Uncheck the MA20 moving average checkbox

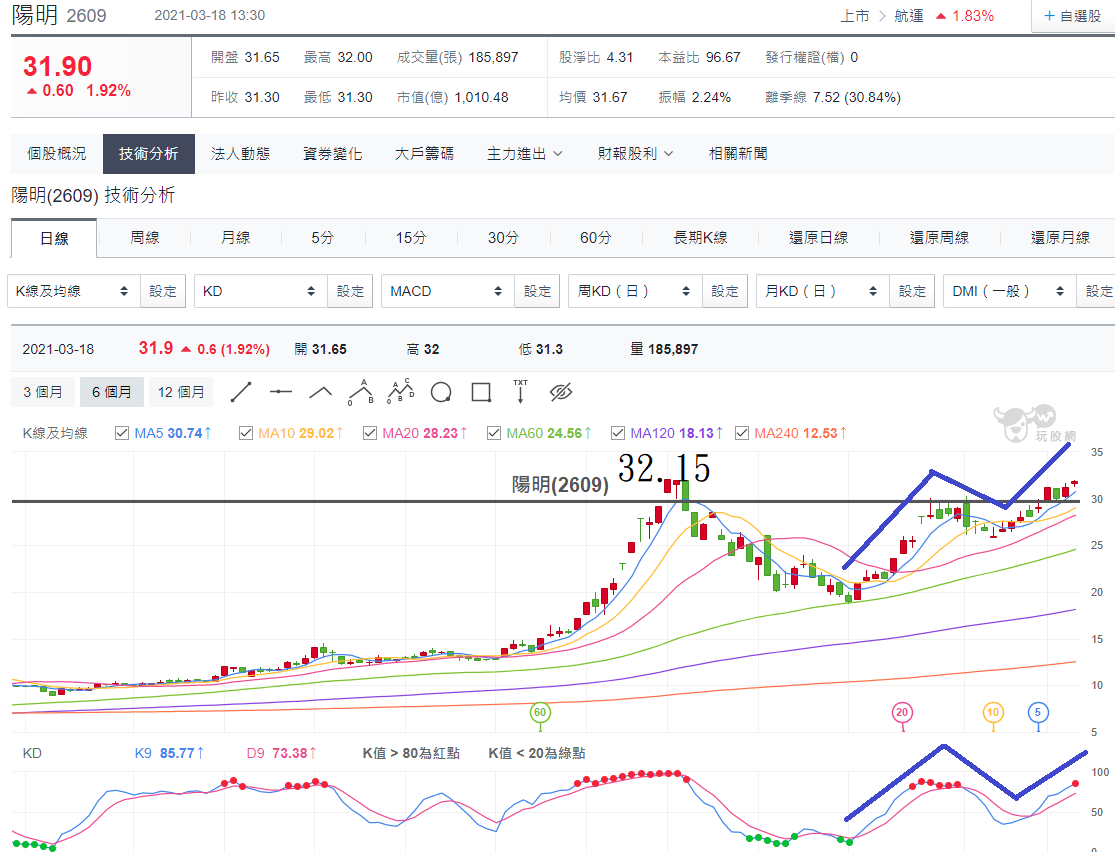coord(370,433)
